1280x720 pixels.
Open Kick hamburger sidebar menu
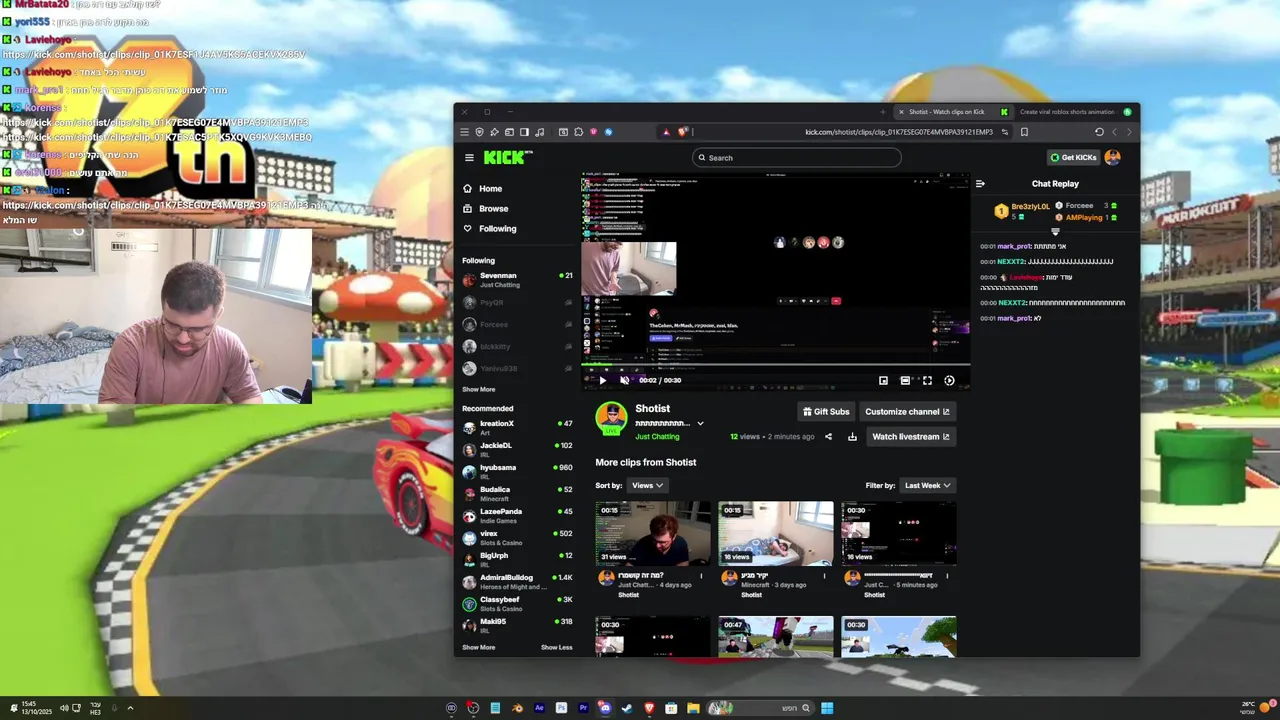pos(469,157)
